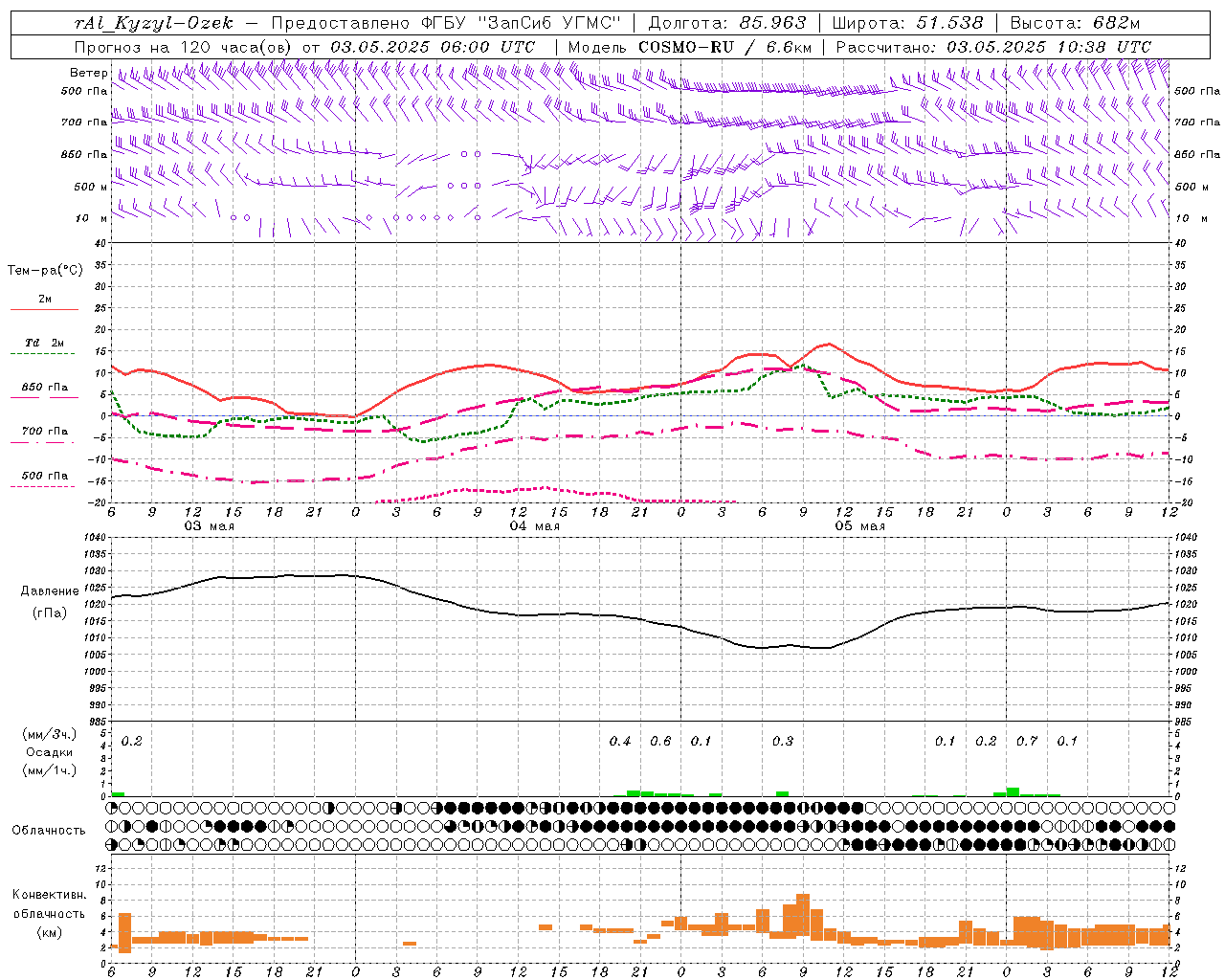Click the (мм/3ч.) unit label

(49, 734)
